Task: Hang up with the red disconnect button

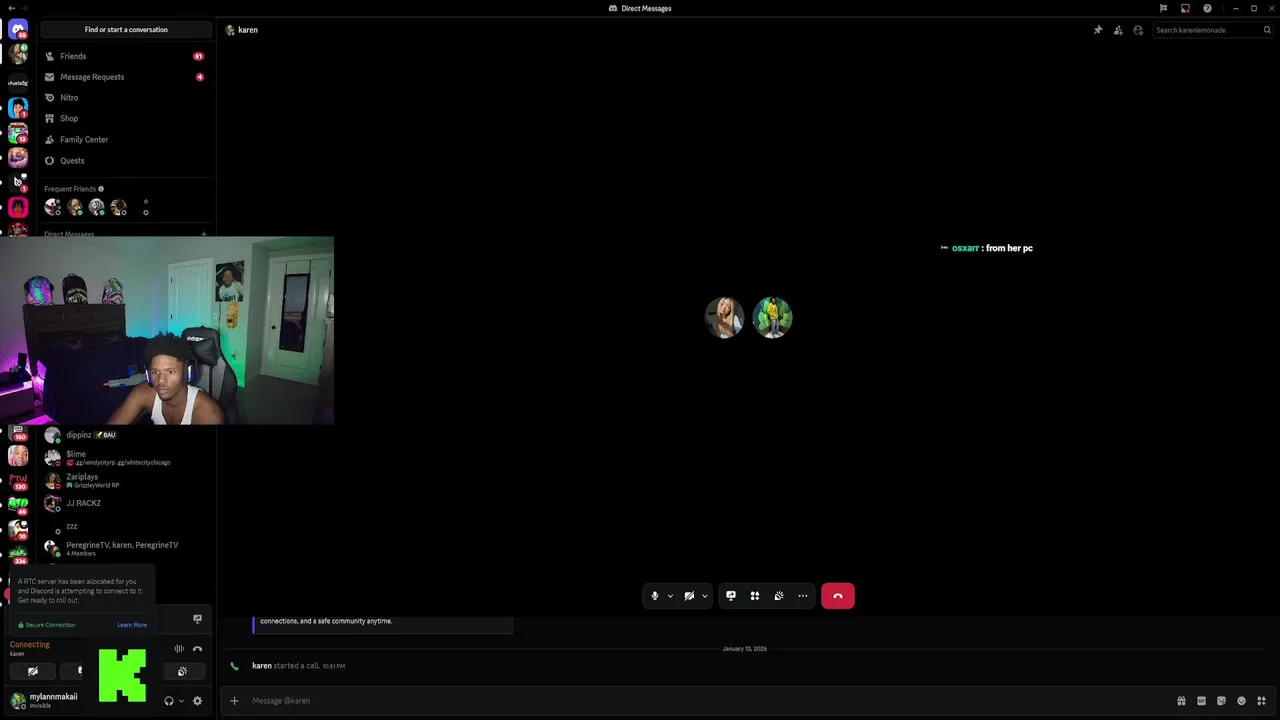Action: [838, 596]
